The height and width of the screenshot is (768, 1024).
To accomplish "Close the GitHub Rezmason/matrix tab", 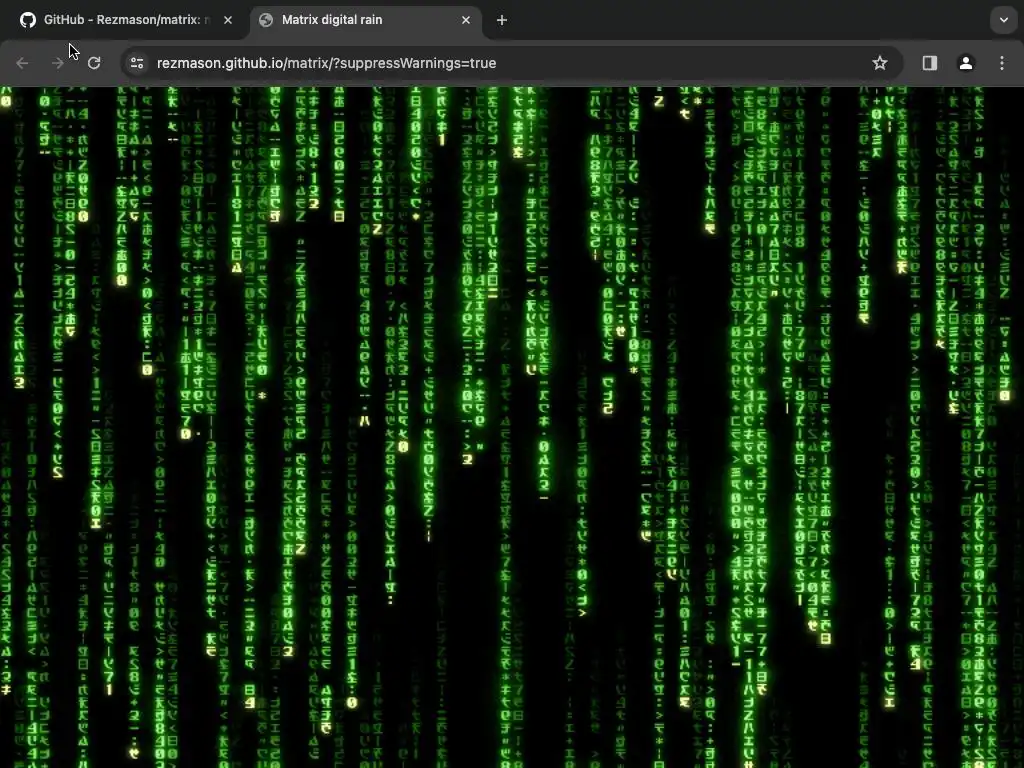I will coord(228,20).
